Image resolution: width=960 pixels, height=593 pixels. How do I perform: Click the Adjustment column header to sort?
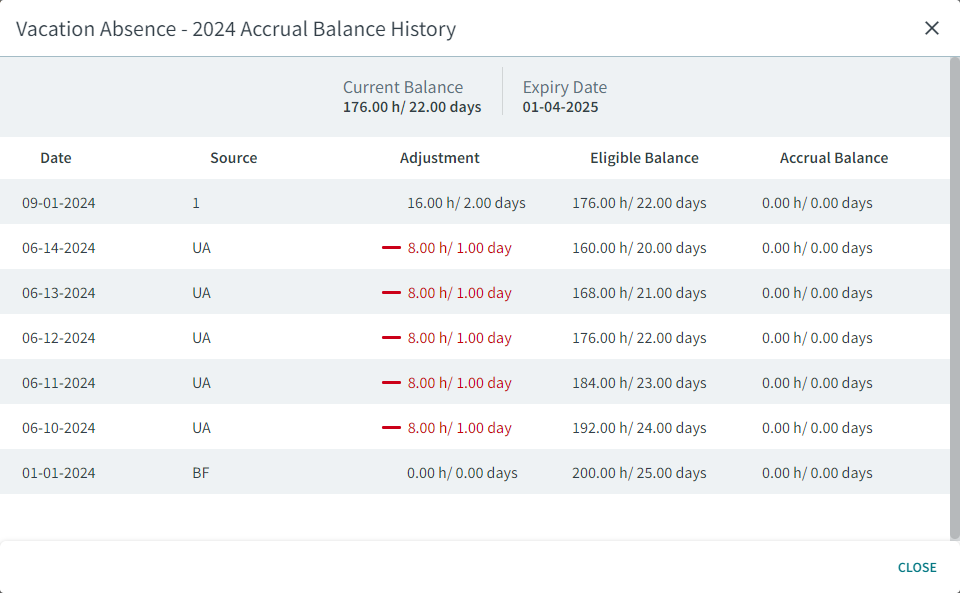440,158
